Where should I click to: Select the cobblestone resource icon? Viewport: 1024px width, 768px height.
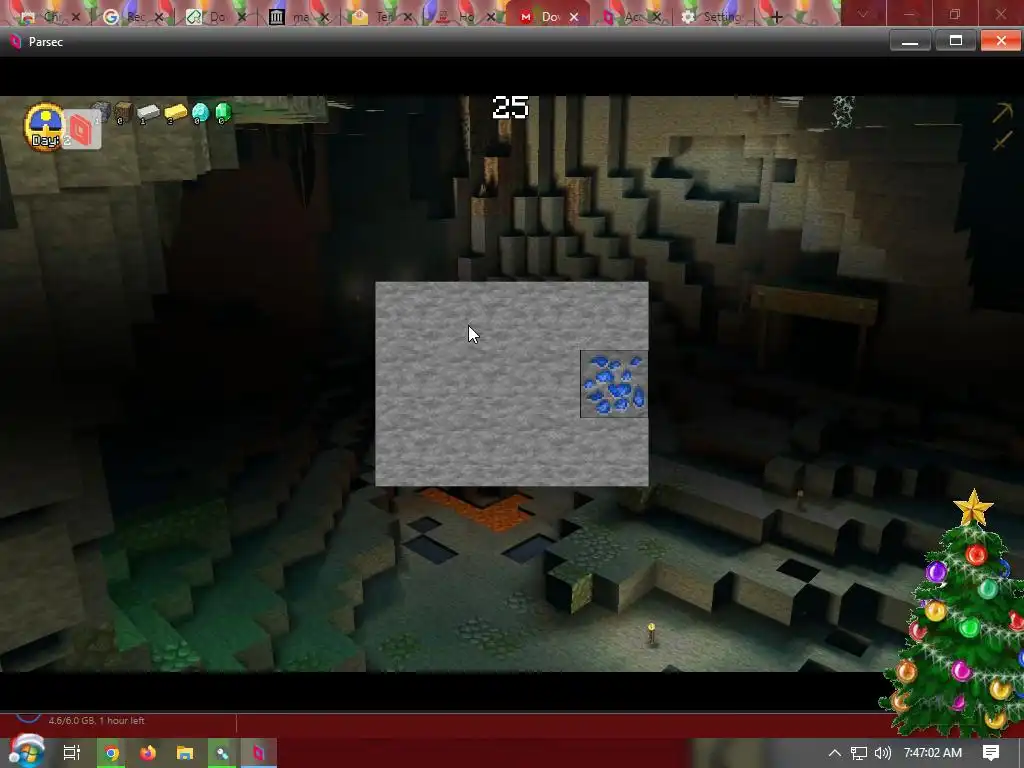click(x=101, y=112)
